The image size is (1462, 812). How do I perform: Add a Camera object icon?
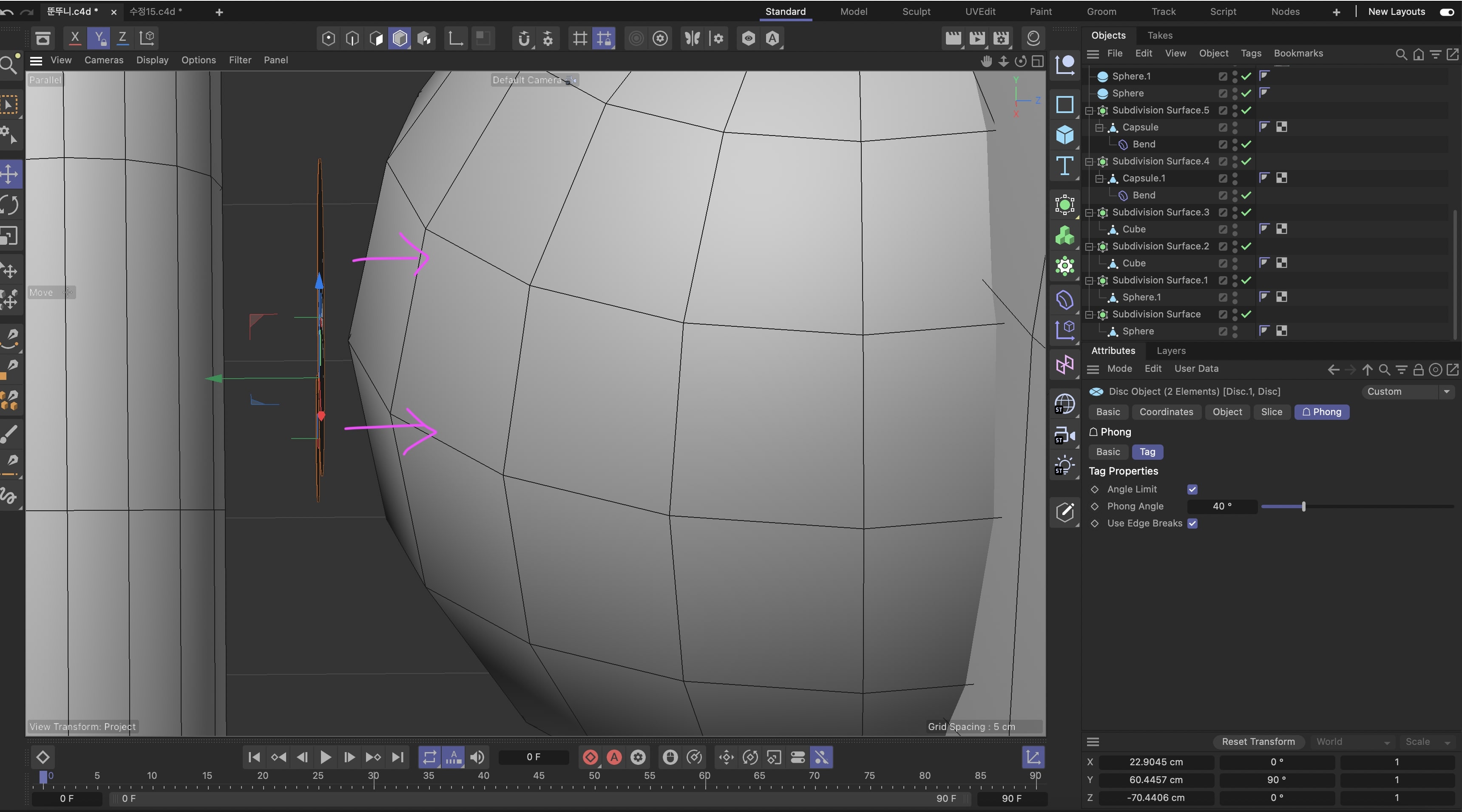[x=1065, y=435]
